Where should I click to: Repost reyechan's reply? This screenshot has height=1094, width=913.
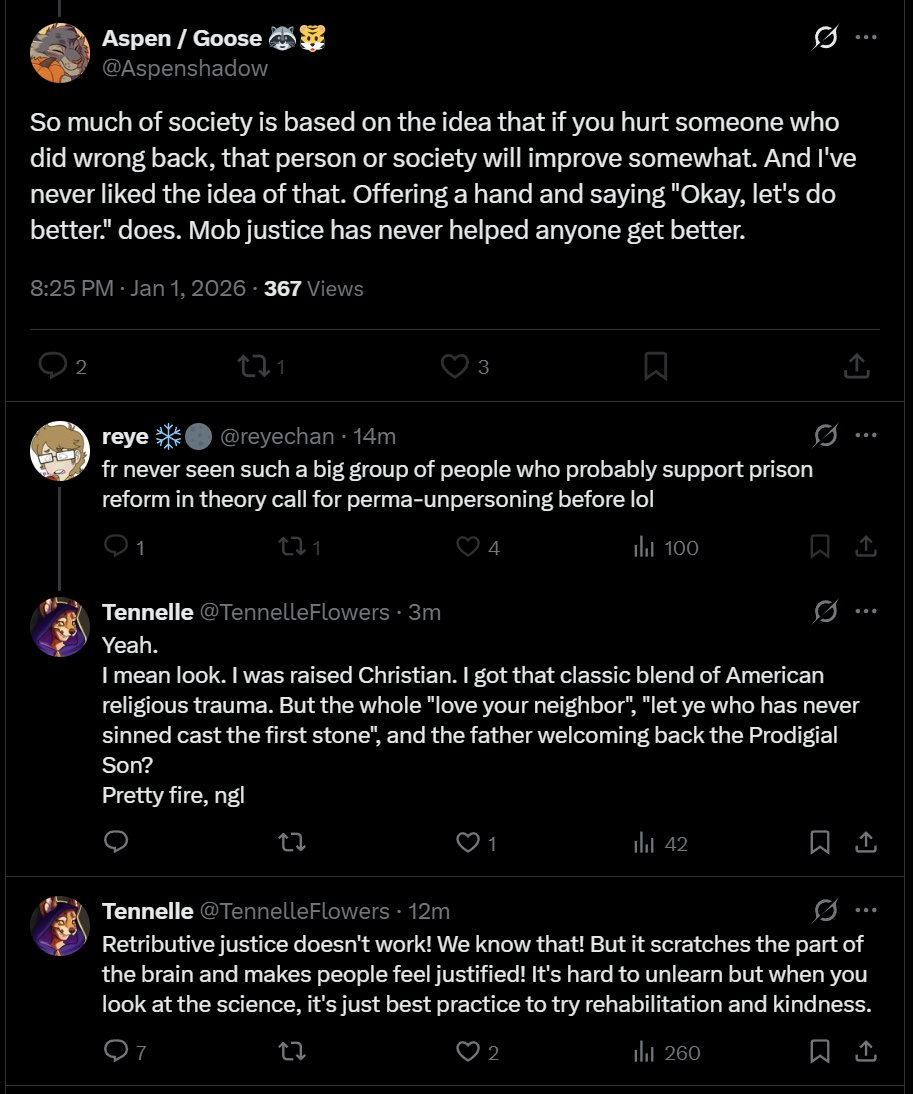click(292, 547)
